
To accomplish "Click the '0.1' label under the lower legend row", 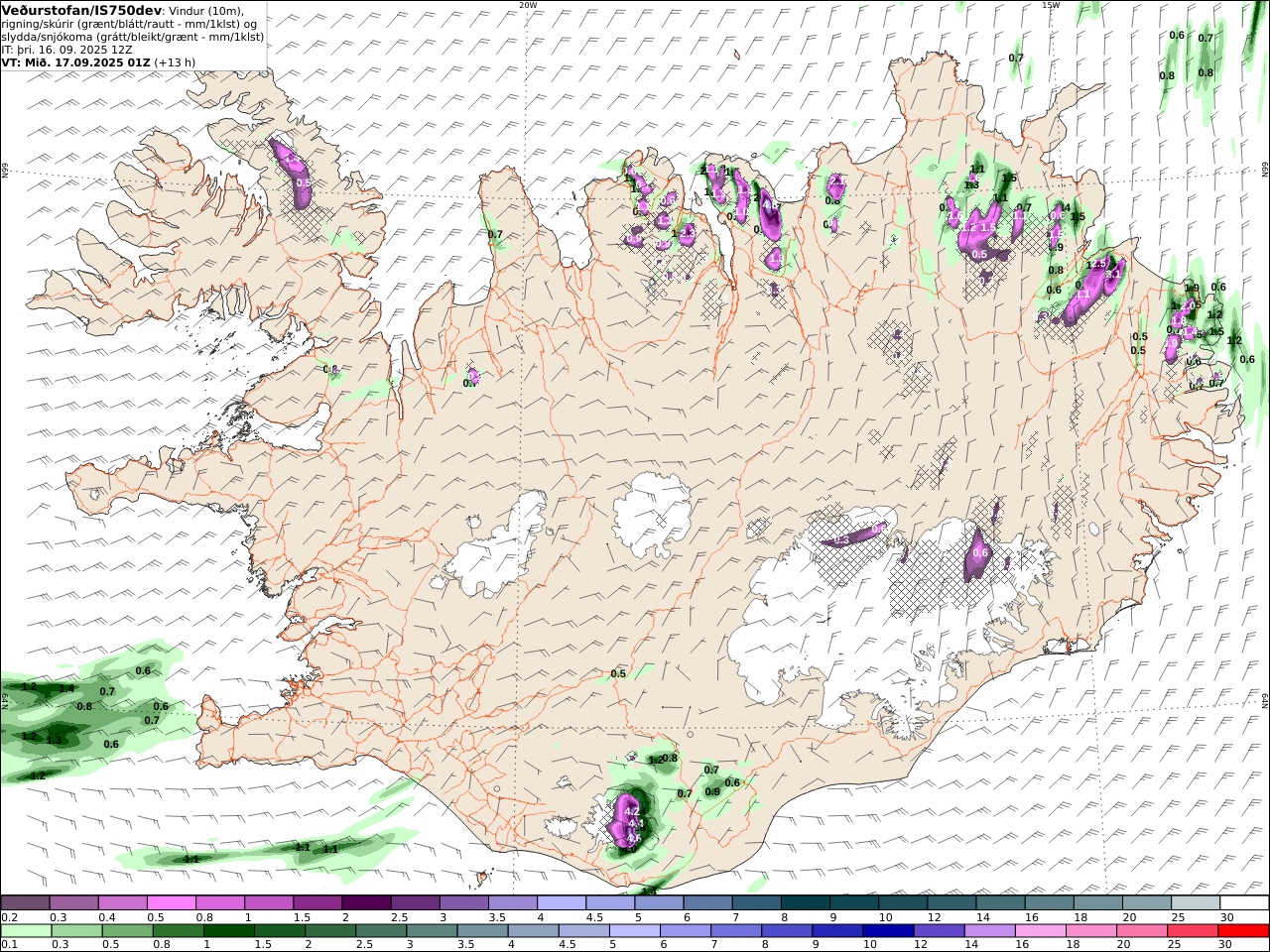I will (8, 945).
